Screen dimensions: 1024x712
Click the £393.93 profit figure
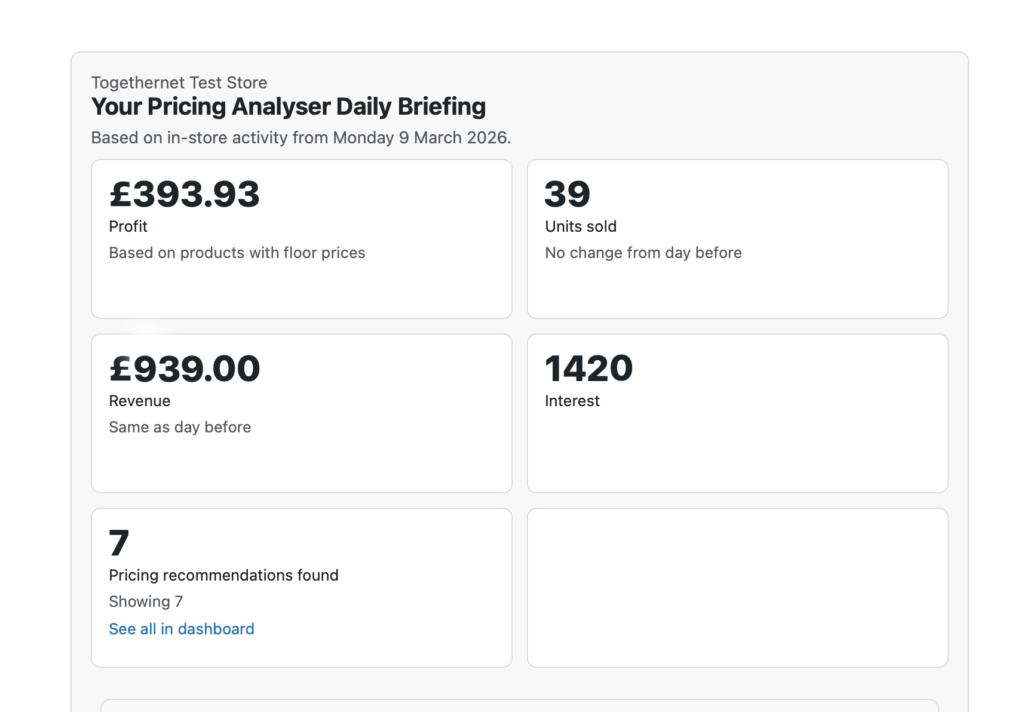(184, 194)
